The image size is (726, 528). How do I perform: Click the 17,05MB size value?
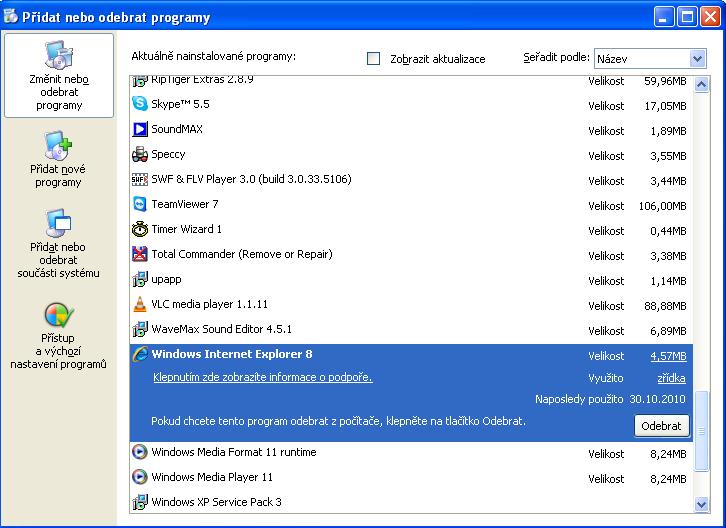point(665,106)
